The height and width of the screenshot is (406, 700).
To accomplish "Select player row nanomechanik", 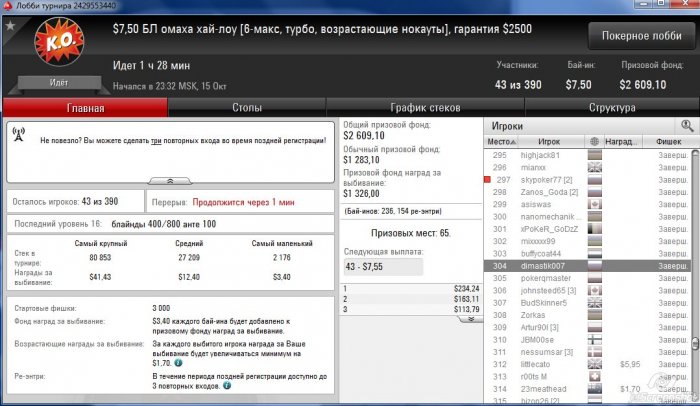I will point(587,217).
